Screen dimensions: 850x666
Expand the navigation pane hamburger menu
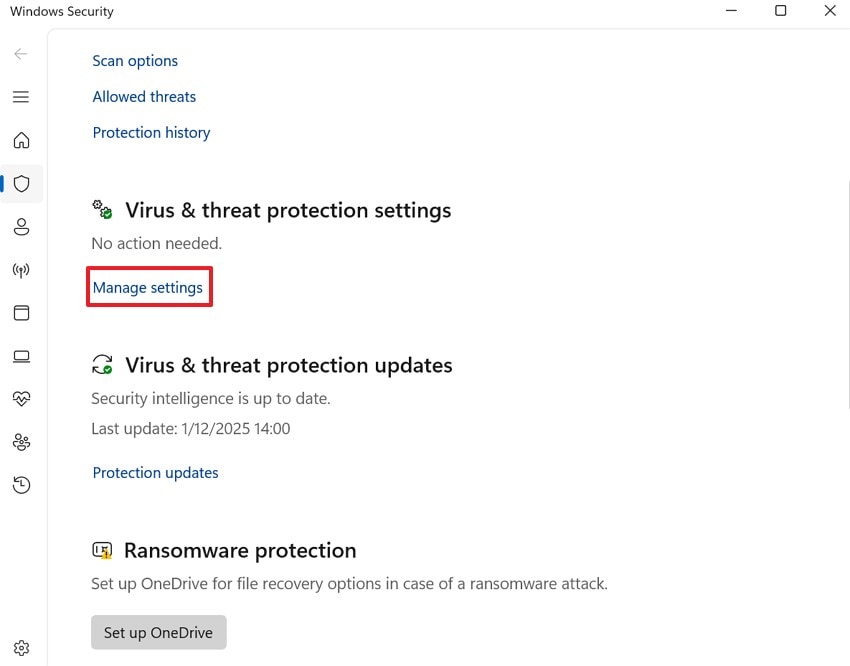pos(21,97)
